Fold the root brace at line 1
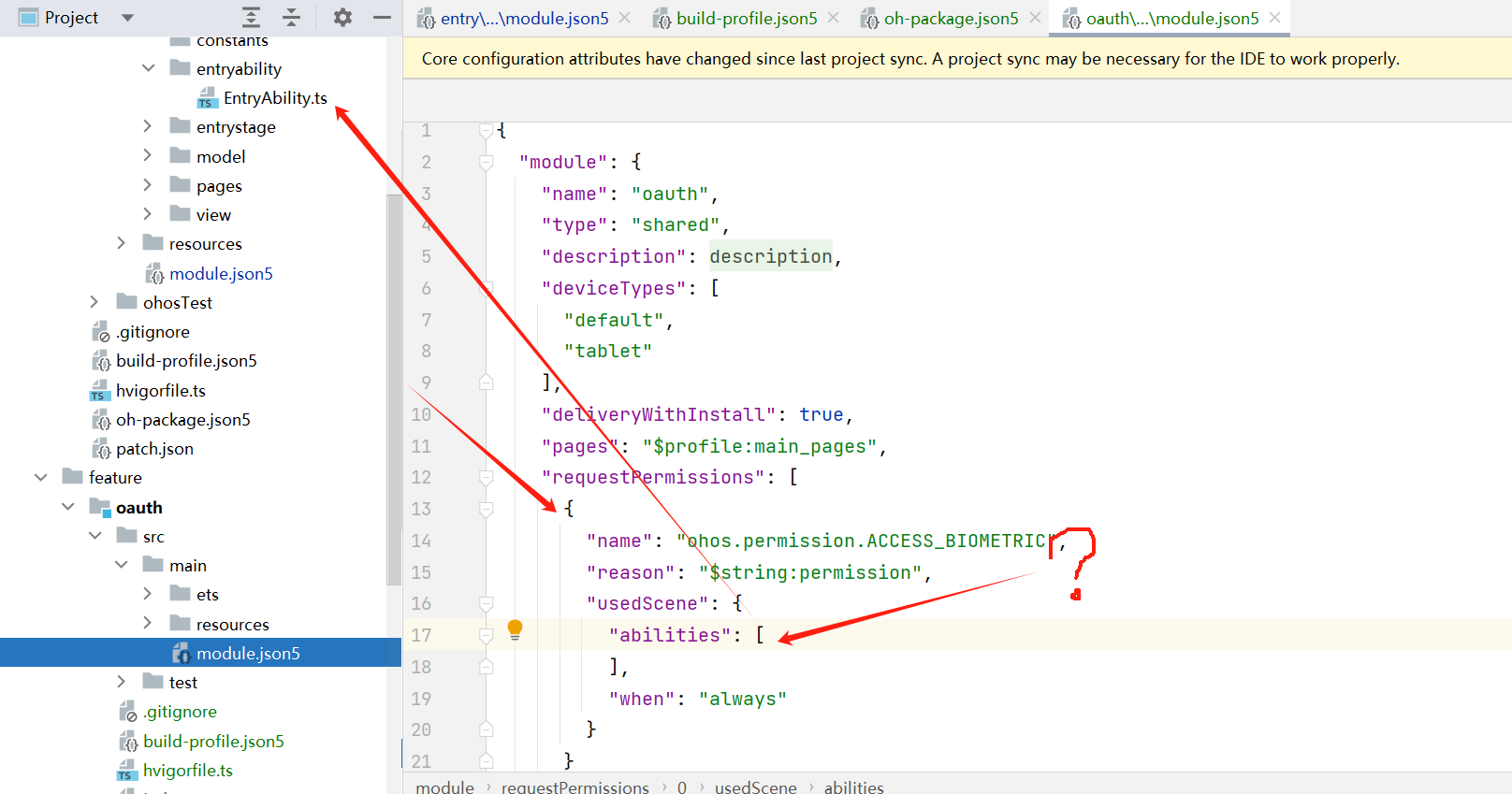Image resolution: width=1512 pixels, height=794 pixels. pyautogui.click(x=486, y=131)
